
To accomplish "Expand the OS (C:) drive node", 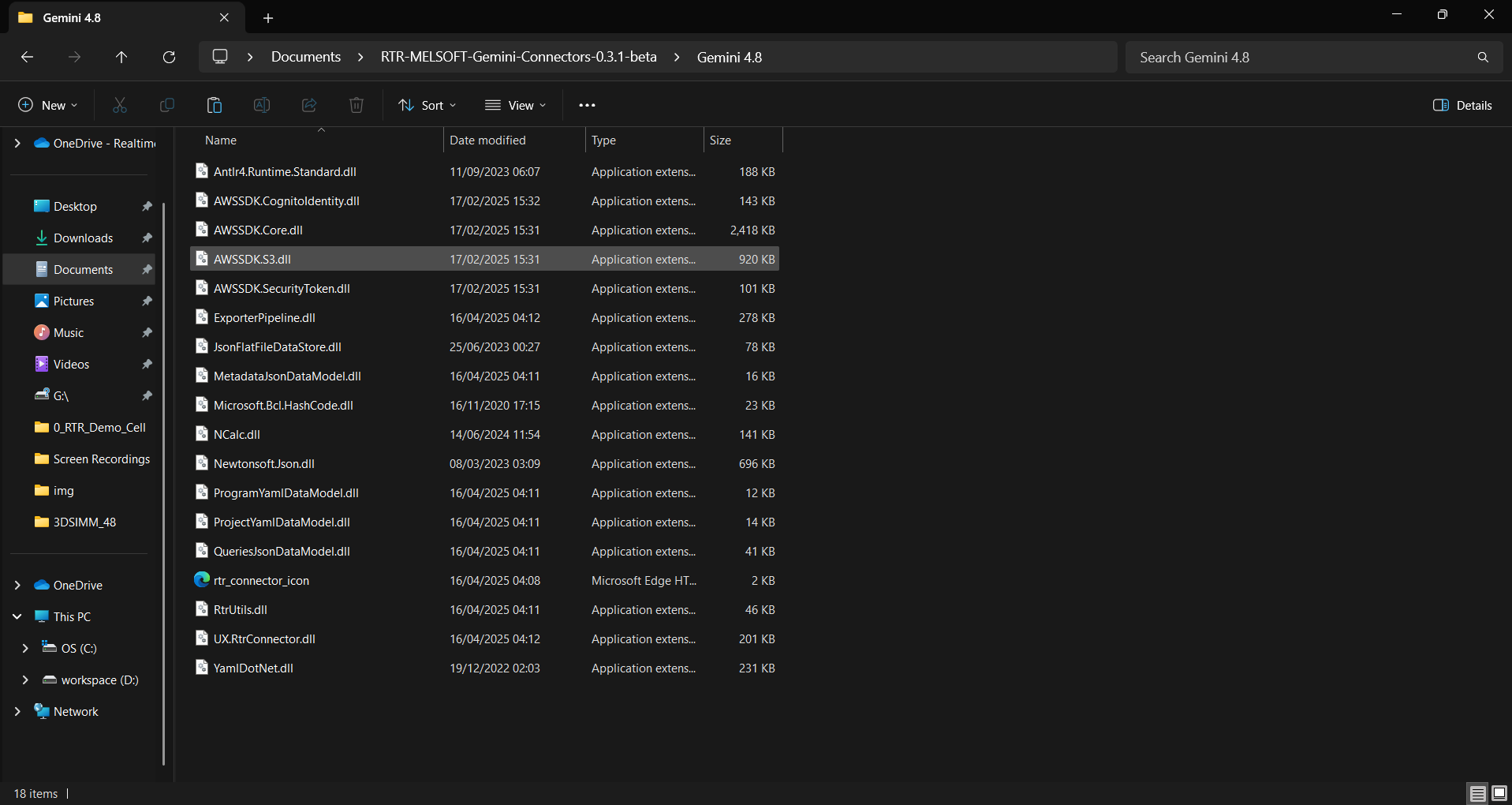I will [x=25, y=648].
